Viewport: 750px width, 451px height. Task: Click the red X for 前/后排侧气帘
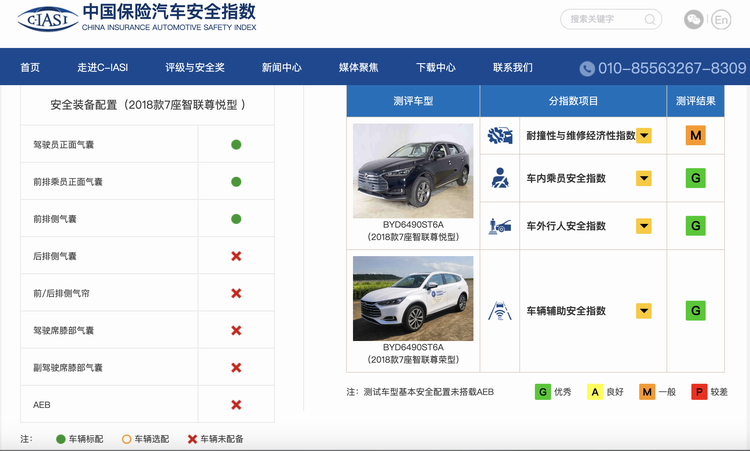coord(236,293)
